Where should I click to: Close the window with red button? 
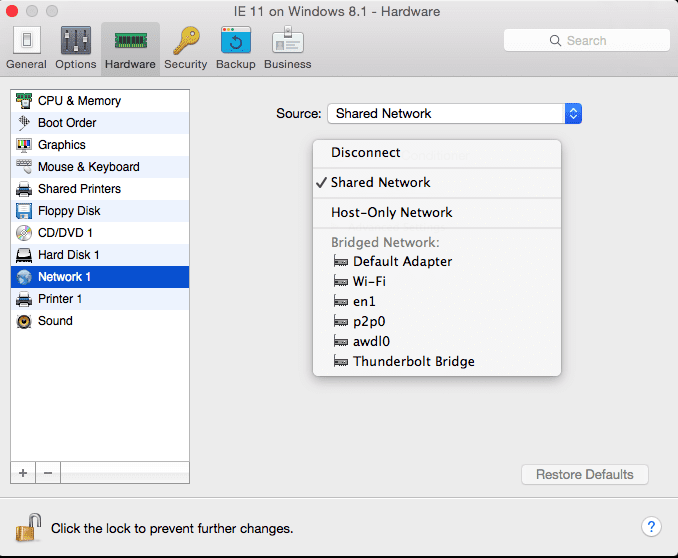point(12,11)
